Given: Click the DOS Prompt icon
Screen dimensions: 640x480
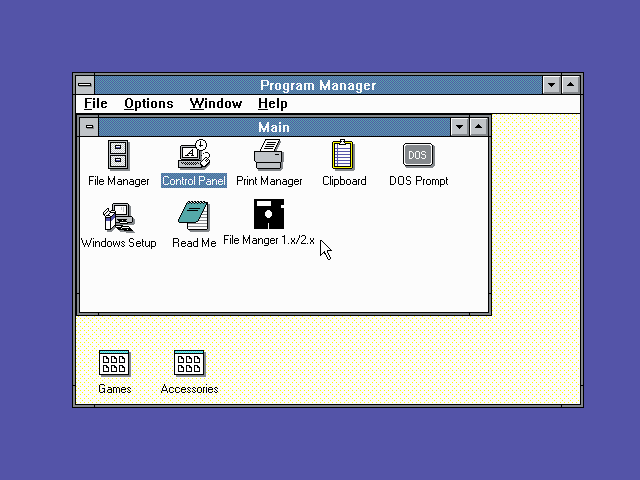Looking at the screenshot, I should 418,156.
